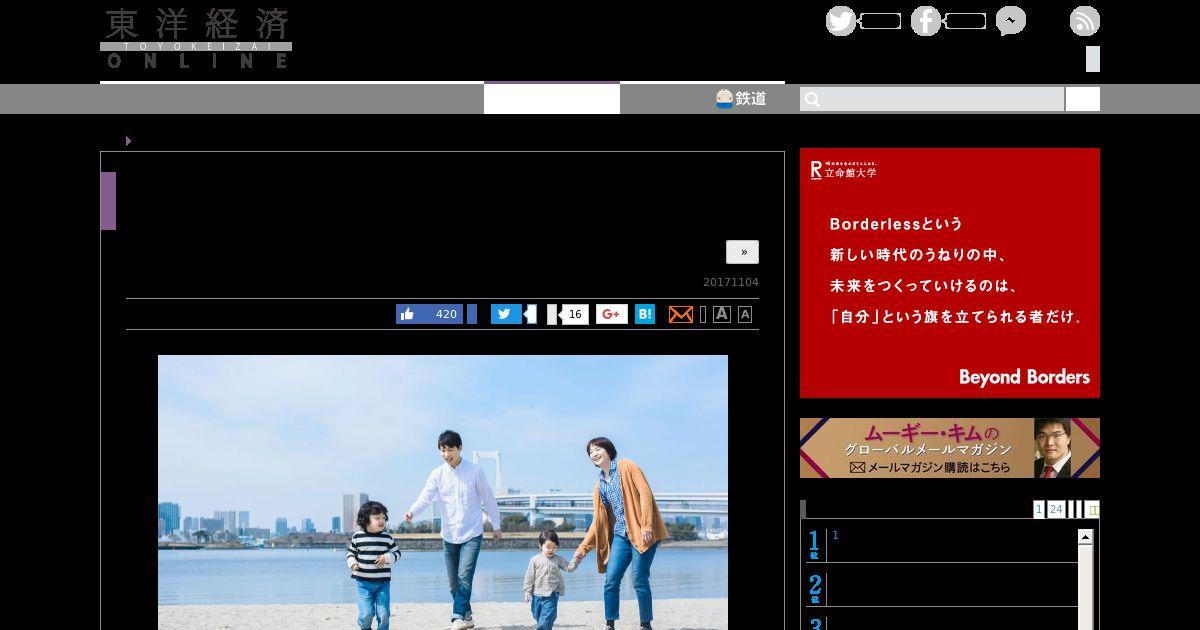Click the small light button below the RSS icon
The height and width of the screenshot is (630, 1200).
[1093, 59]
